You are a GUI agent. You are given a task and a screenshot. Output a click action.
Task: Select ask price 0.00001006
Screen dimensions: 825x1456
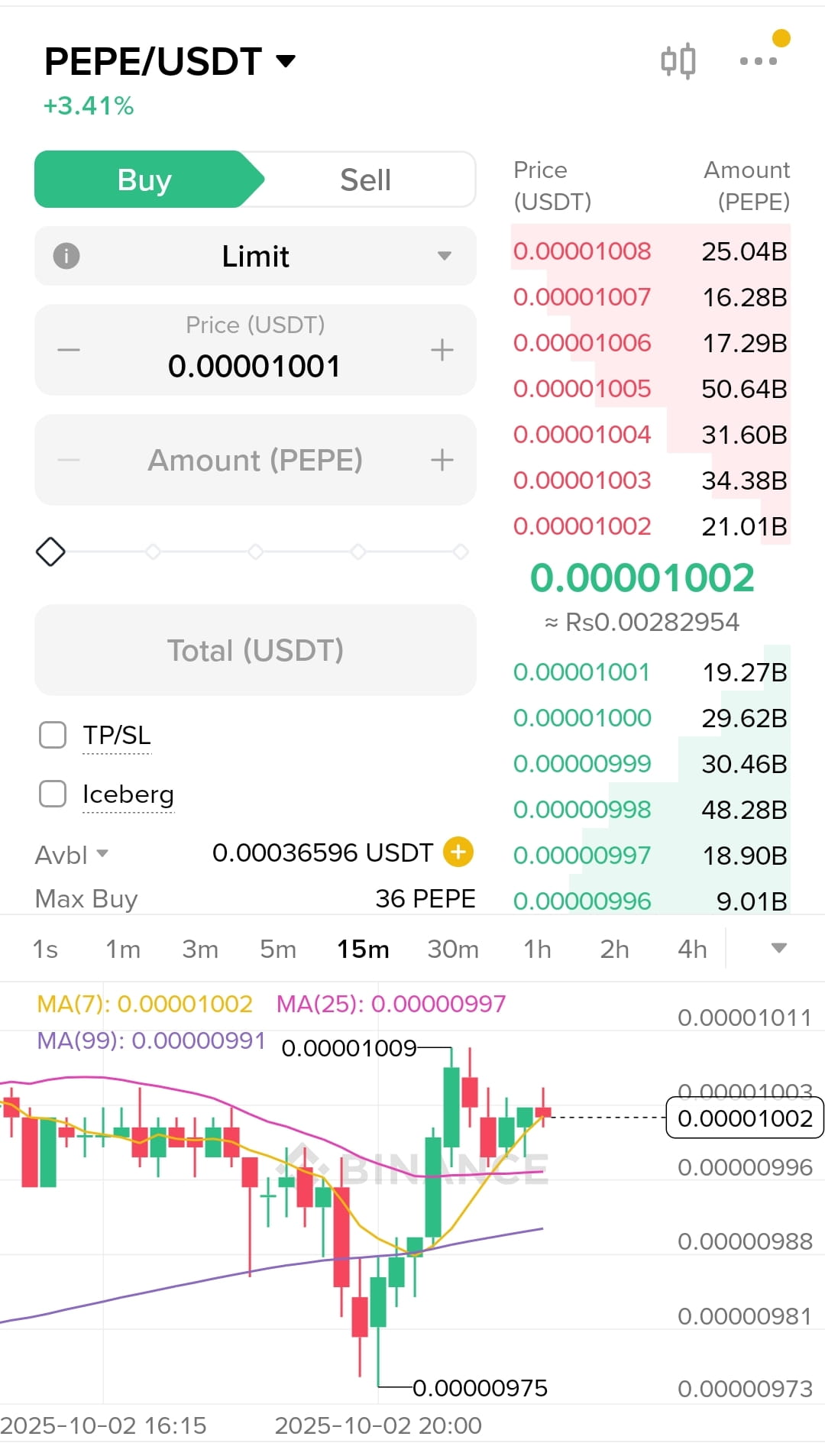582,343
